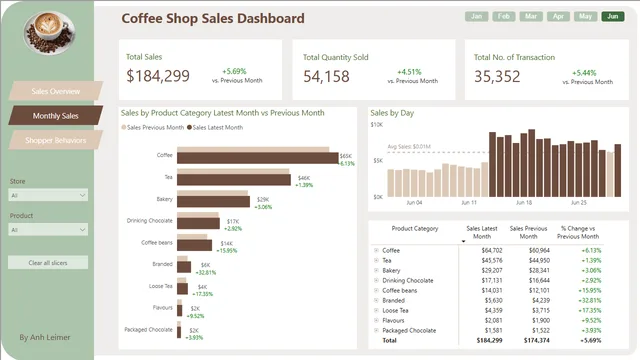Click the Loose Tea bar chart label
Image resolution: width=640 pixels, height=360 pixels.
[161, 286]
